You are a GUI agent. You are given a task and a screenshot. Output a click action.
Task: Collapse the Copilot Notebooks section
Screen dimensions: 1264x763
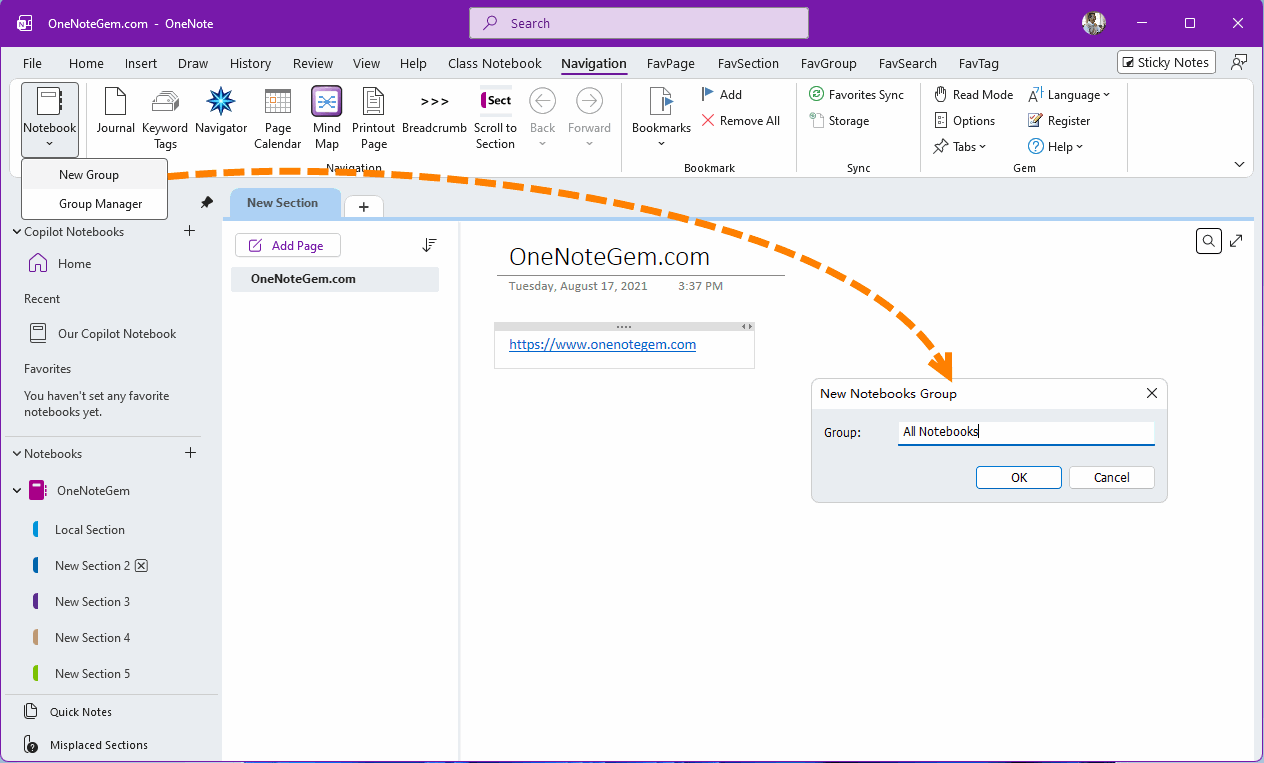16,232
